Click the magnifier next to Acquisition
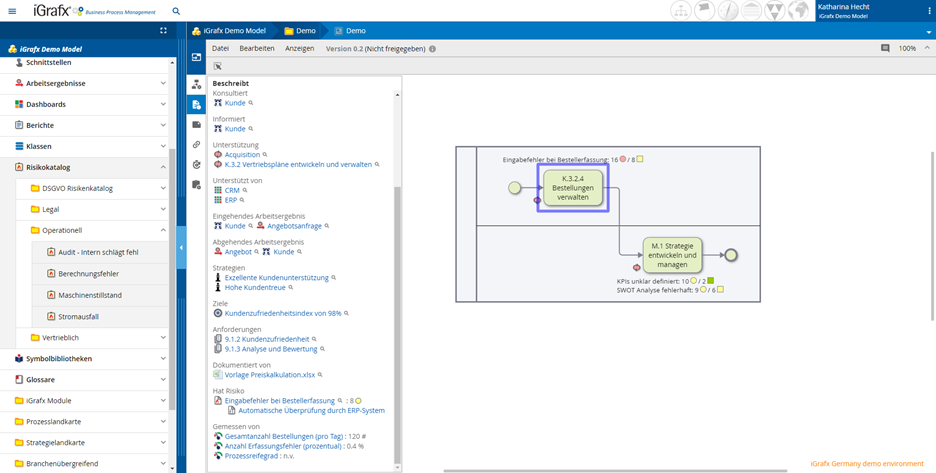The width and height of the screenshot is (936, 473). 265,155
